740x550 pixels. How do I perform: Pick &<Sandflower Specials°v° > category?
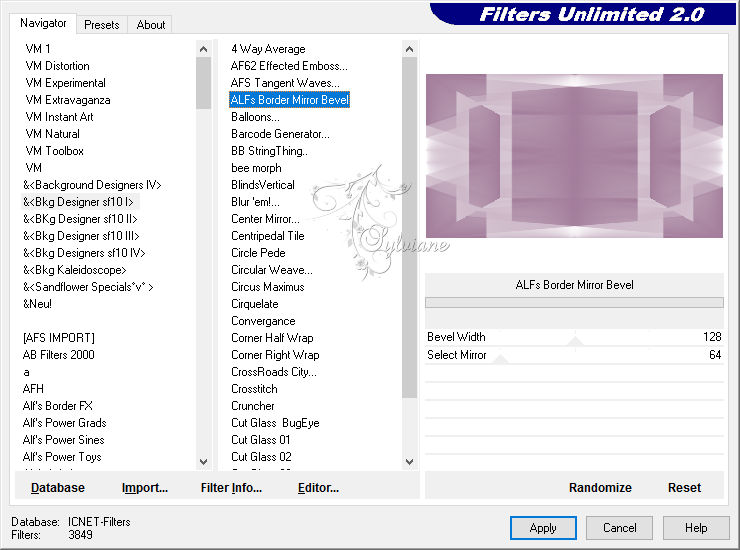click(x=88, y=287)
